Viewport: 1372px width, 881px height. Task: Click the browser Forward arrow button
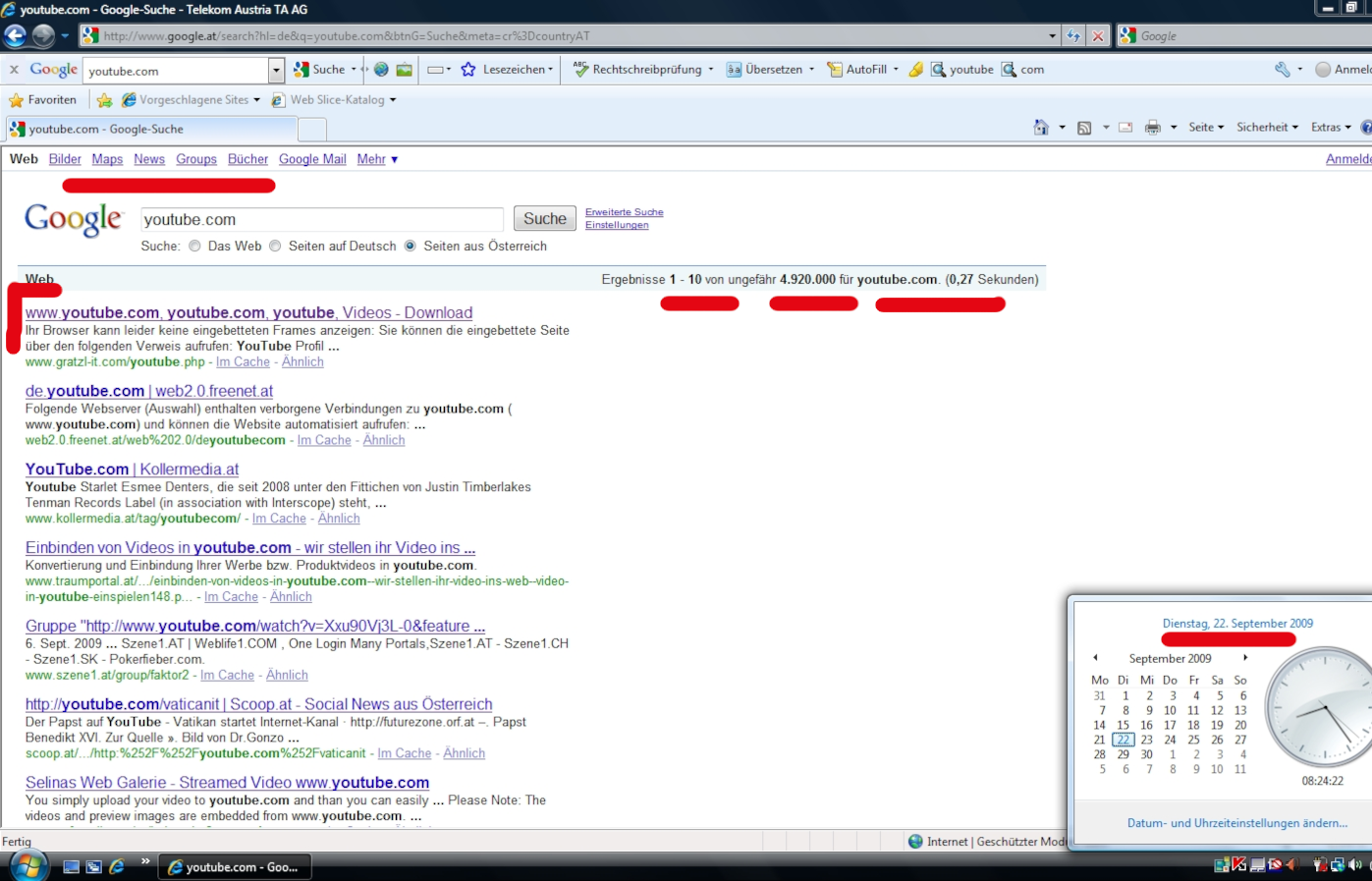43,36
